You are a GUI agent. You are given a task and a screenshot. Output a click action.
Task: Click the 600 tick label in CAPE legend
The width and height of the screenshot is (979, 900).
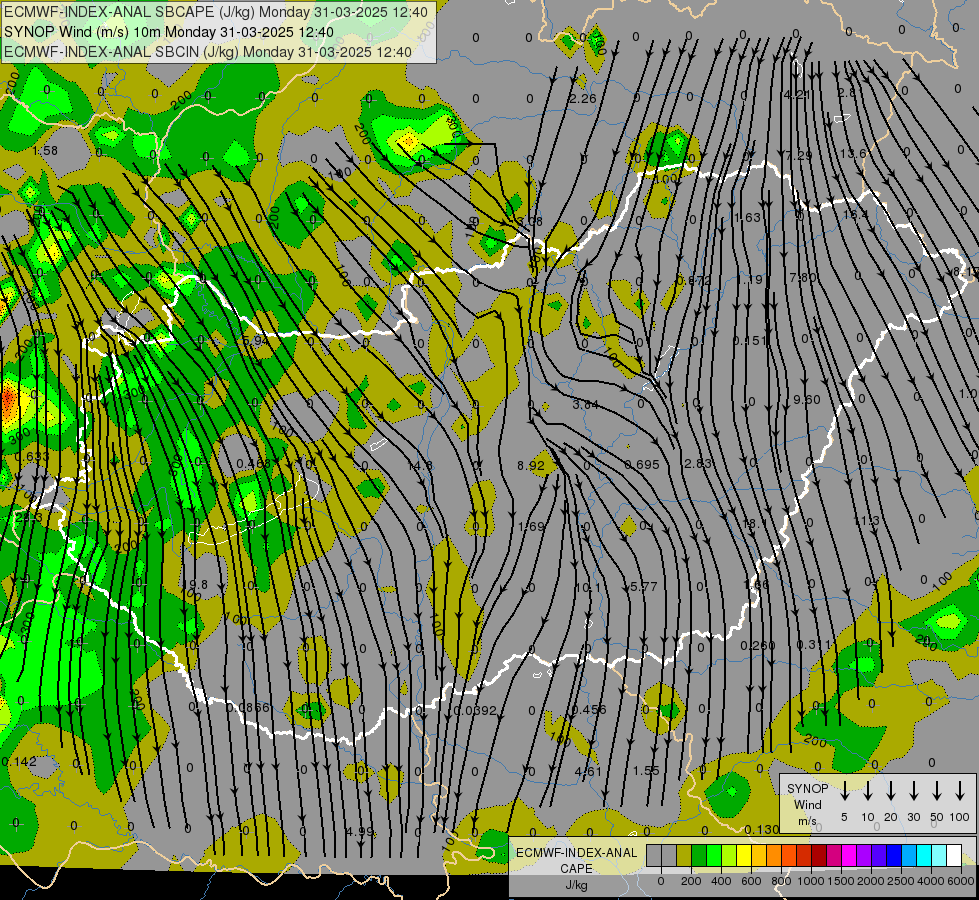coord(751,881)
